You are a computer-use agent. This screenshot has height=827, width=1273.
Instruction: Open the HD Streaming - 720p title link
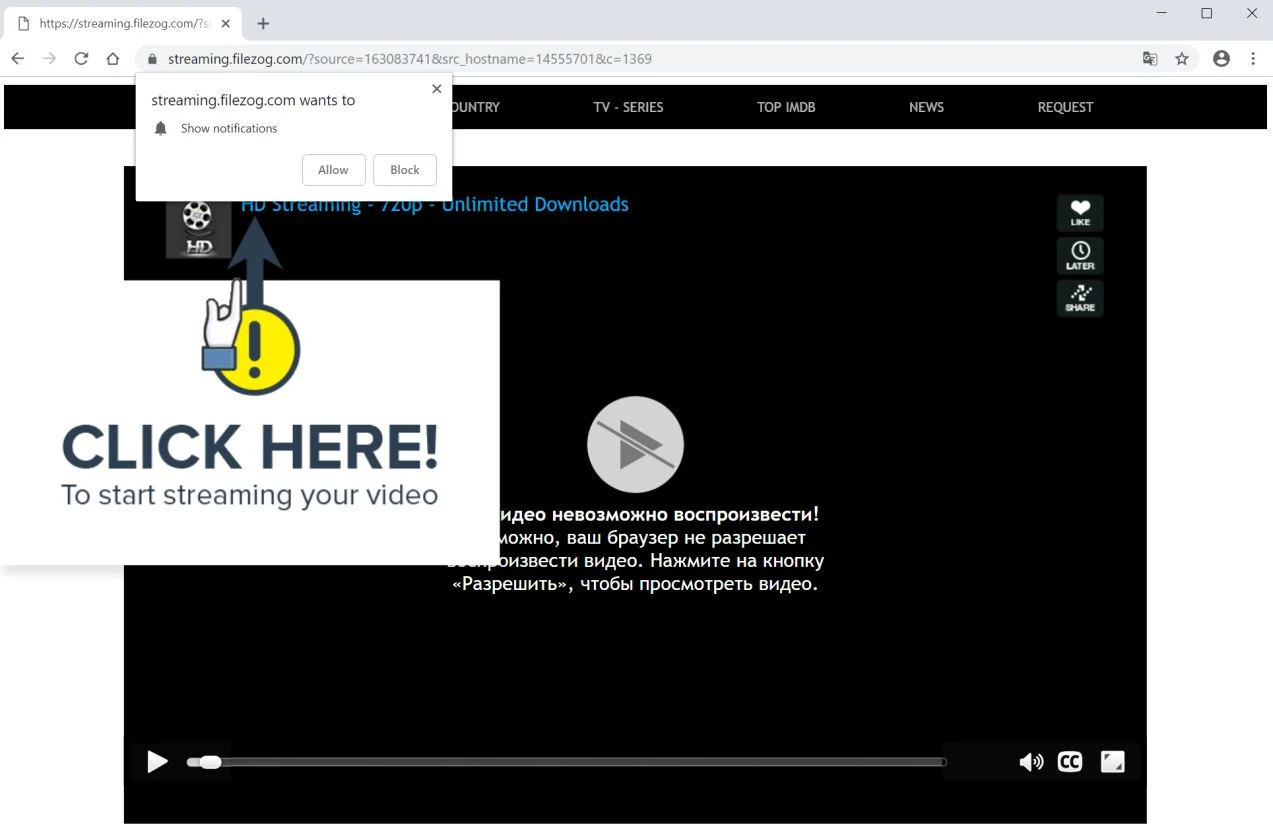435,205
